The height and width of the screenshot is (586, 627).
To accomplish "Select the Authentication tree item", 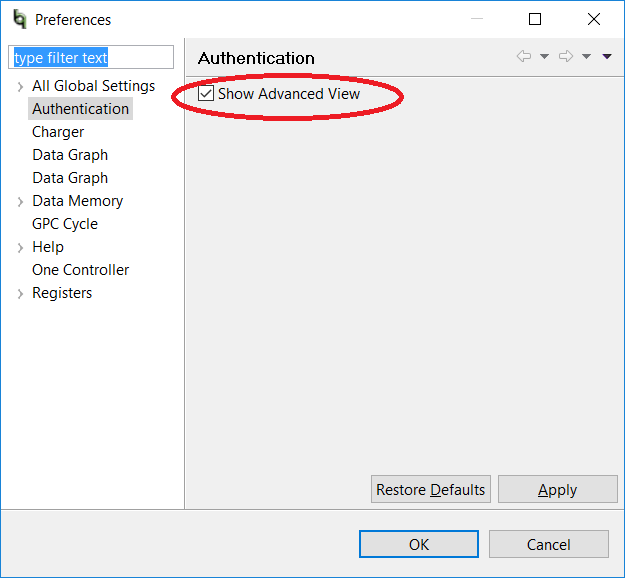I will click(x=80, y=109).
